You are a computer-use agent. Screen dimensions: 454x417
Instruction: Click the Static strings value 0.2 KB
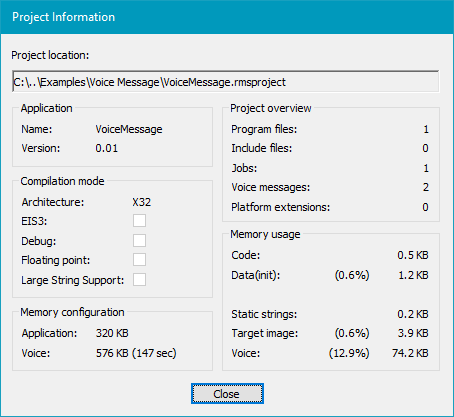pos(413,314)
